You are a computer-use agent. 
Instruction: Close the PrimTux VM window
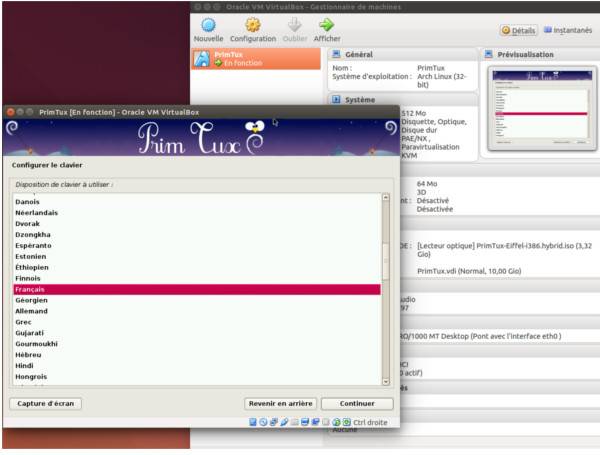[x=10, y=112]
